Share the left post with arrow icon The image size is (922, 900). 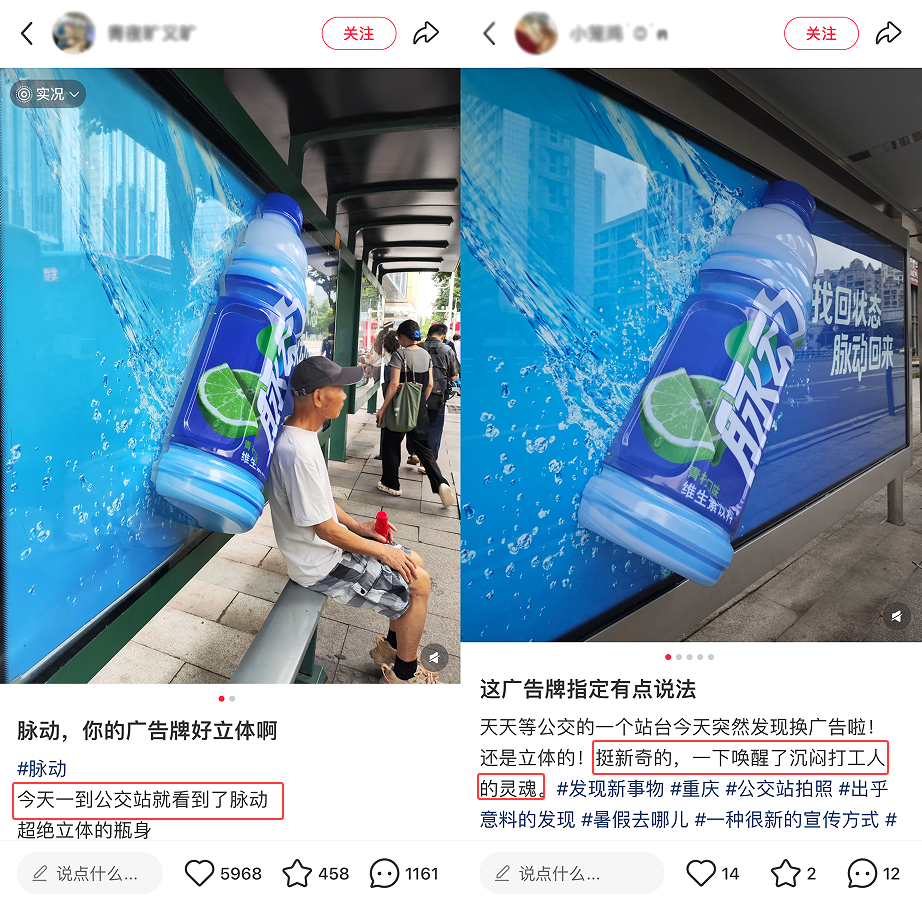point(426,34)
